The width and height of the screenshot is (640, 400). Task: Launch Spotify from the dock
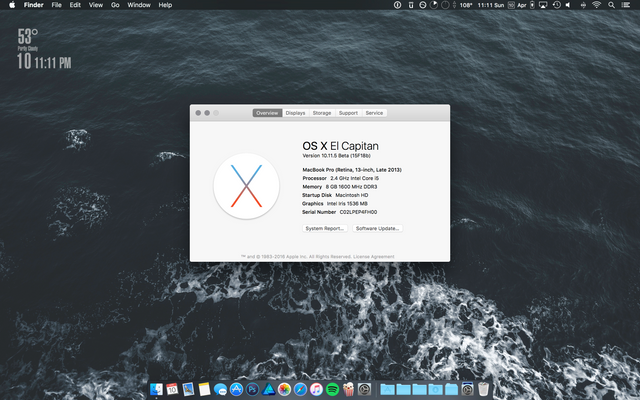pos(331,388)
